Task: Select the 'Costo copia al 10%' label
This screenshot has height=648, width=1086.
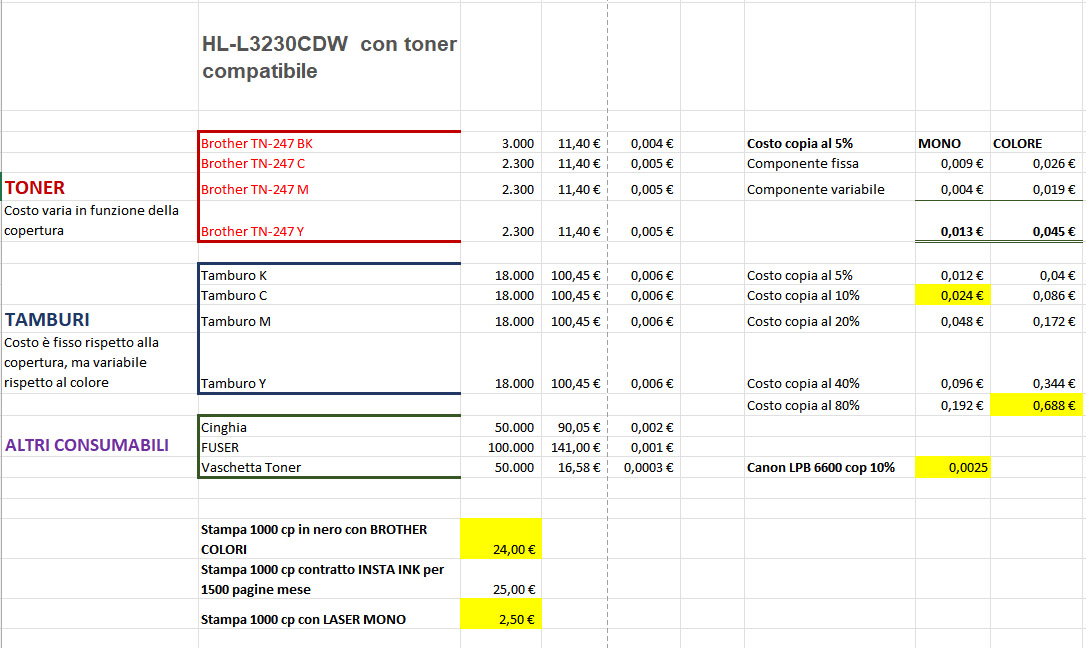Action: tap(830, 295)
